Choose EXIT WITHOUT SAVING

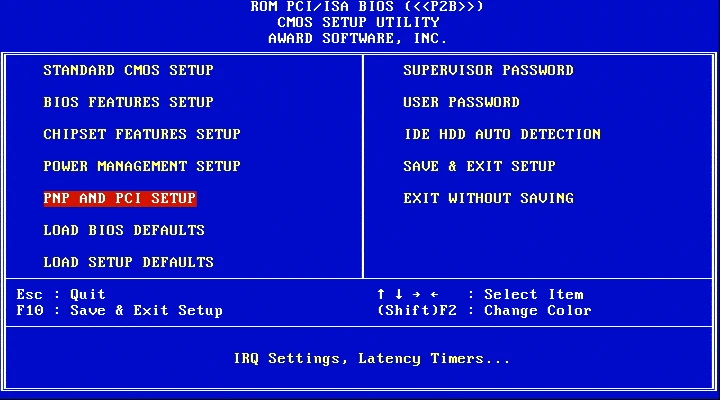tap(489, 198)
